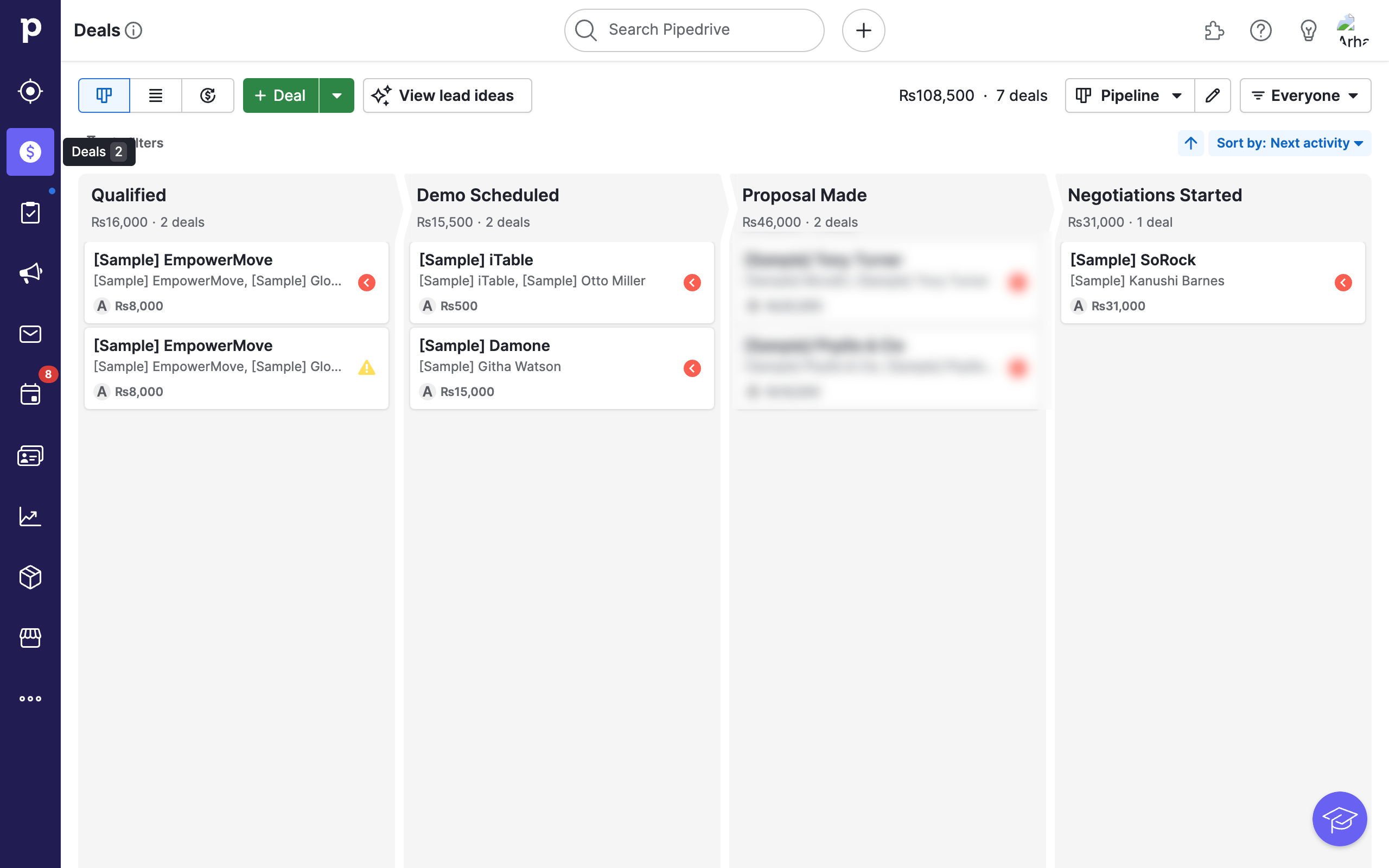Open the Pipeline selector dropdown
The image size is (1389, 868).
1129,95
